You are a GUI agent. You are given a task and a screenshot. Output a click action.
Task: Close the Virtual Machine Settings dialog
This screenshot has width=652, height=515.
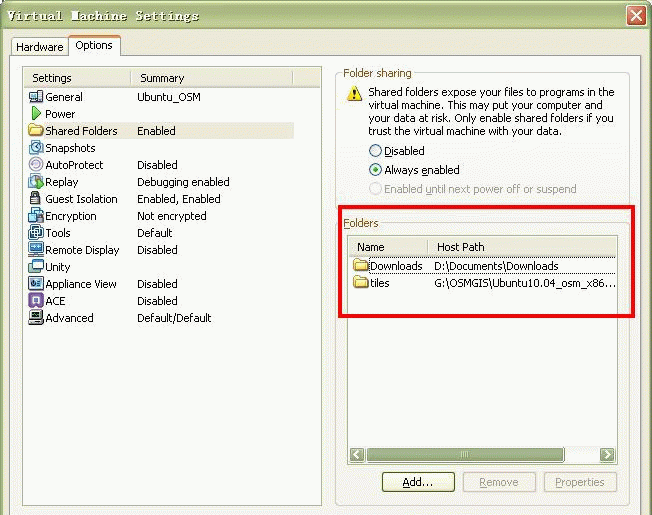(x=636, y=16)
